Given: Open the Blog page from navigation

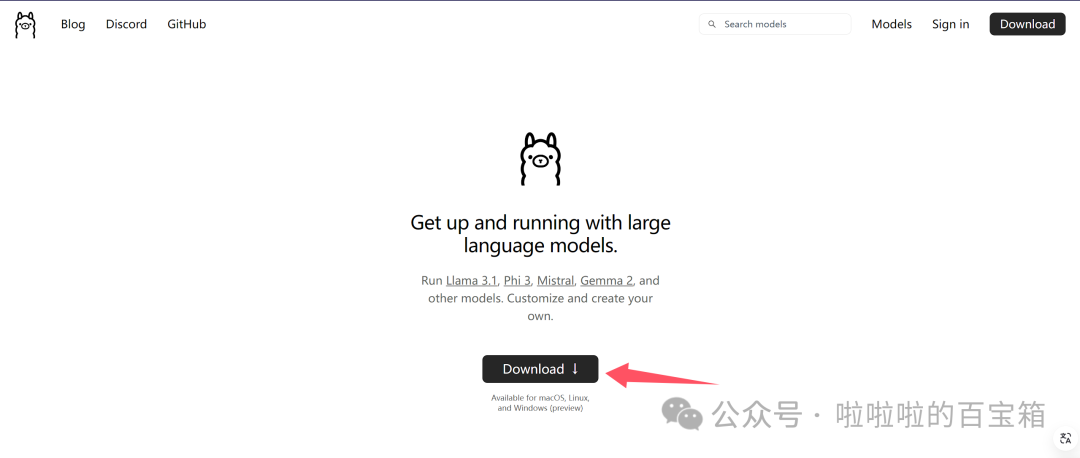Looking at the screenshot, I should 73,24.
